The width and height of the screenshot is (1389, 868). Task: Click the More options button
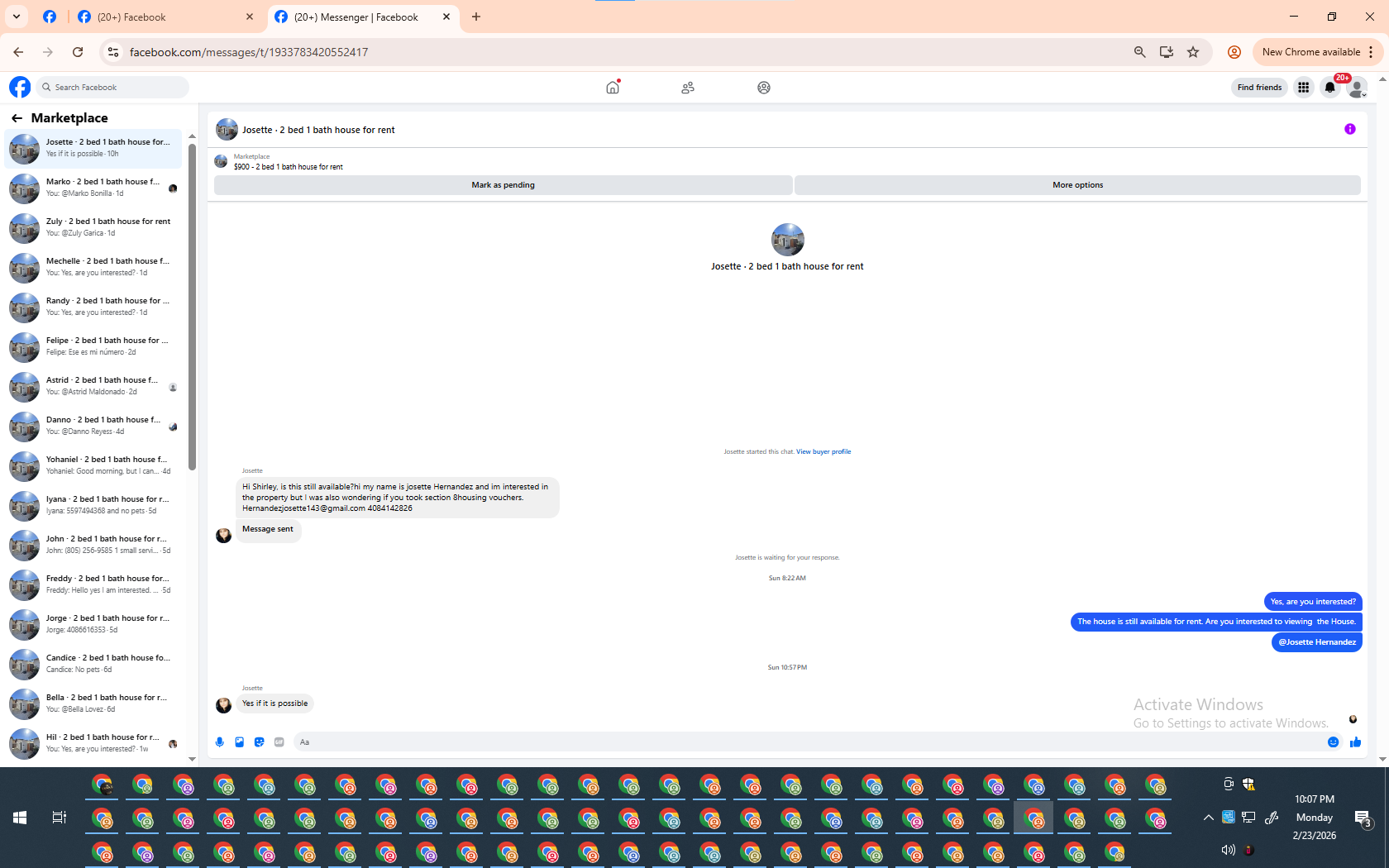click(1077, 185)
